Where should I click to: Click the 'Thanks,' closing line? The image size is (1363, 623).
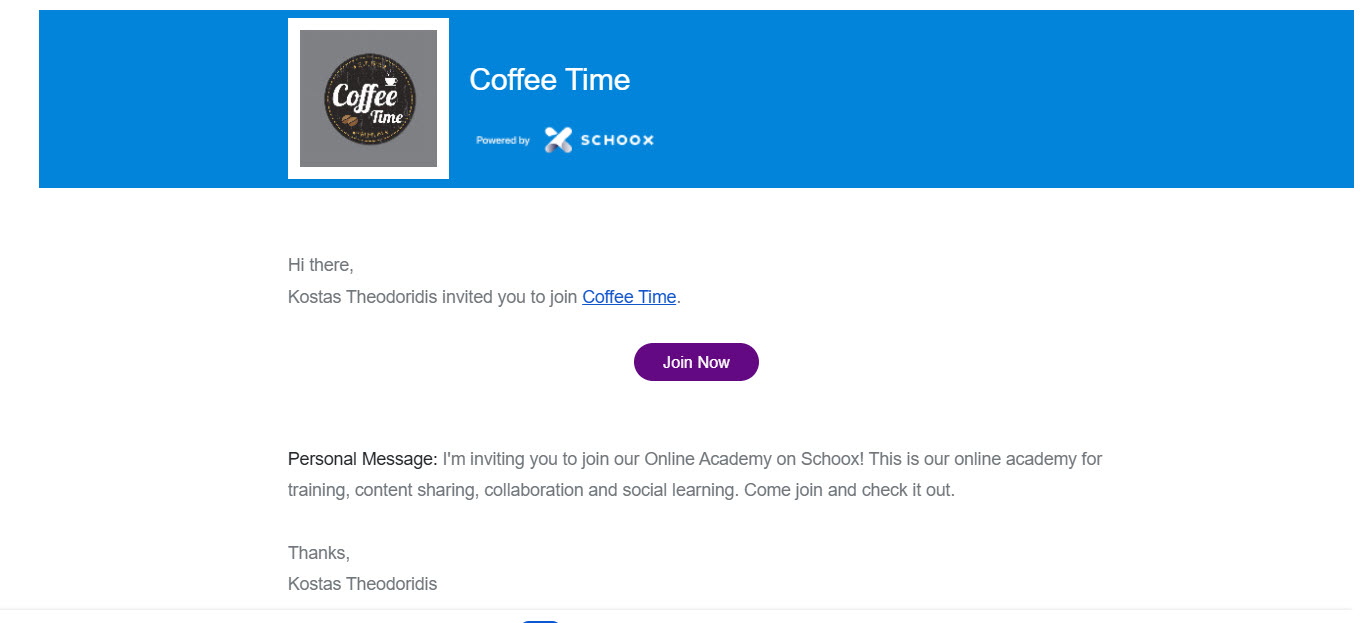318,553
